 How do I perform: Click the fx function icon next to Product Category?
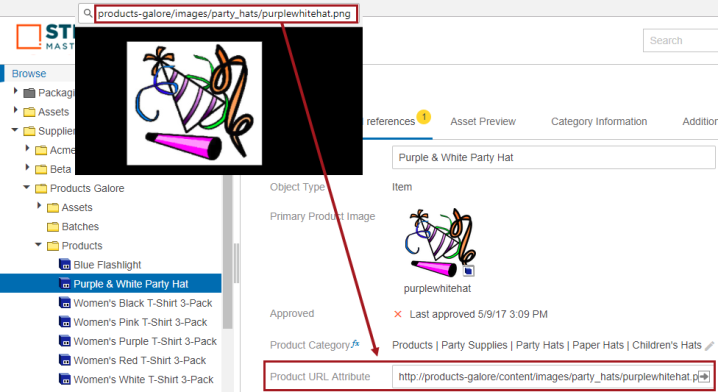coord(355,344)
